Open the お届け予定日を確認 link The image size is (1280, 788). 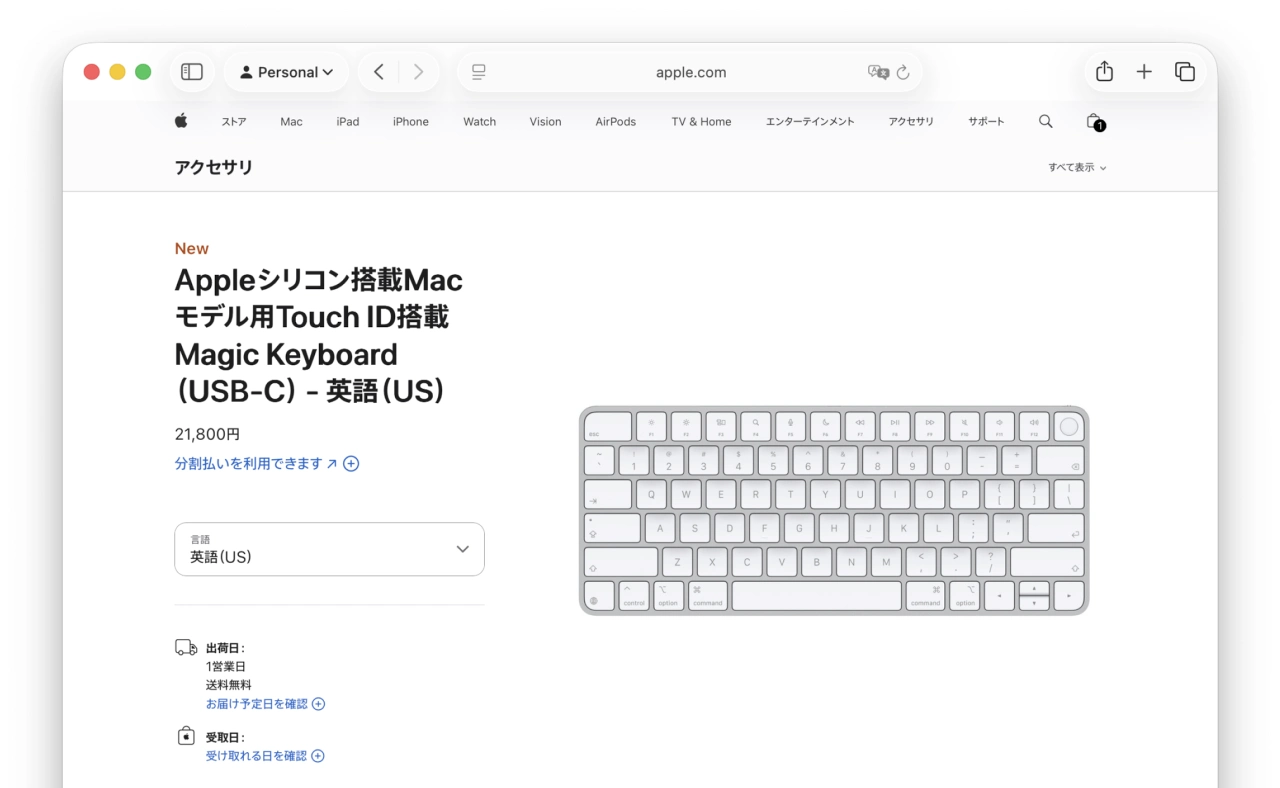pos(257,704)
